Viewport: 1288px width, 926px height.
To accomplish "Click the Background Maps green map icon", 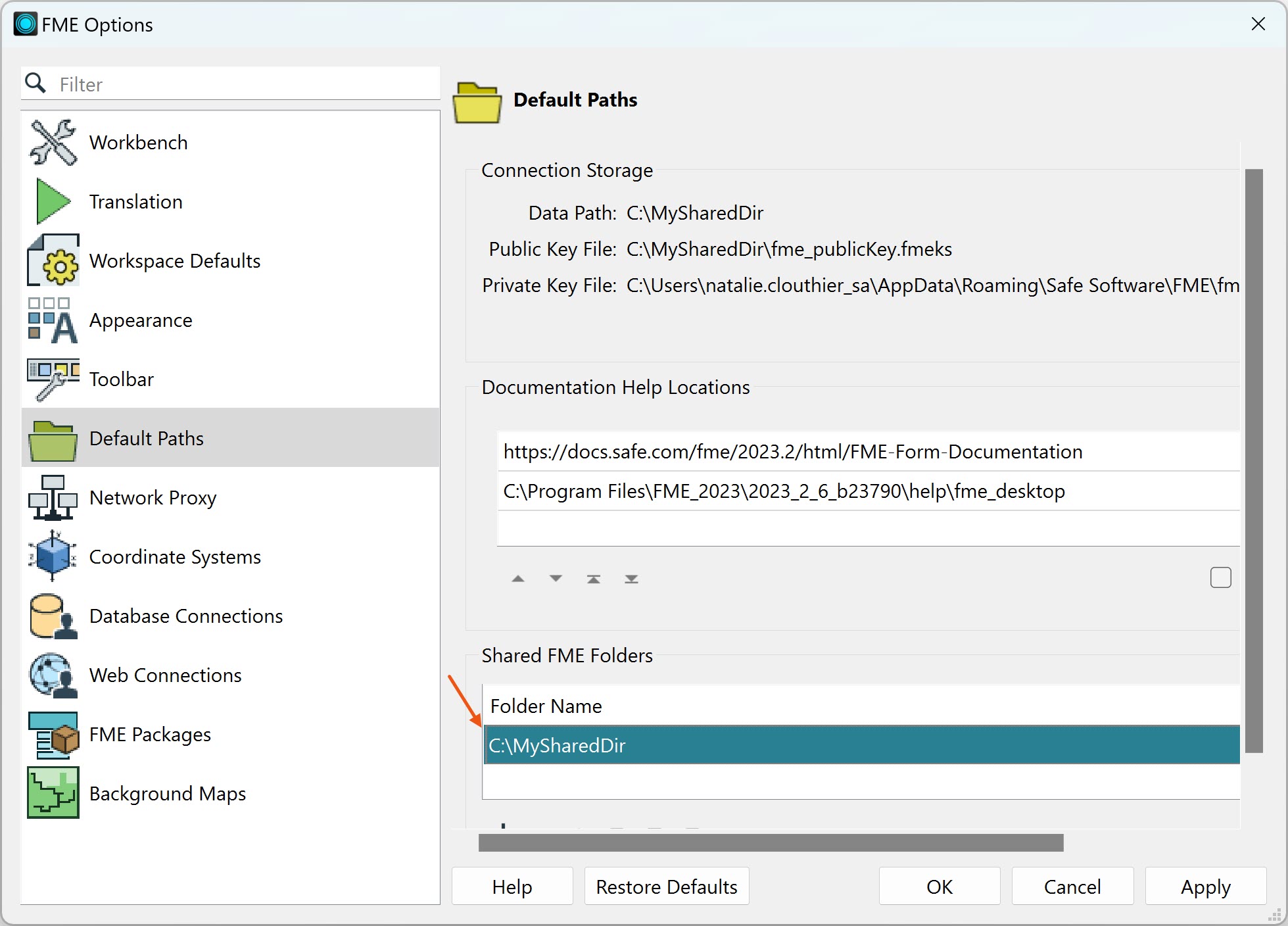I will click(53, 792).
